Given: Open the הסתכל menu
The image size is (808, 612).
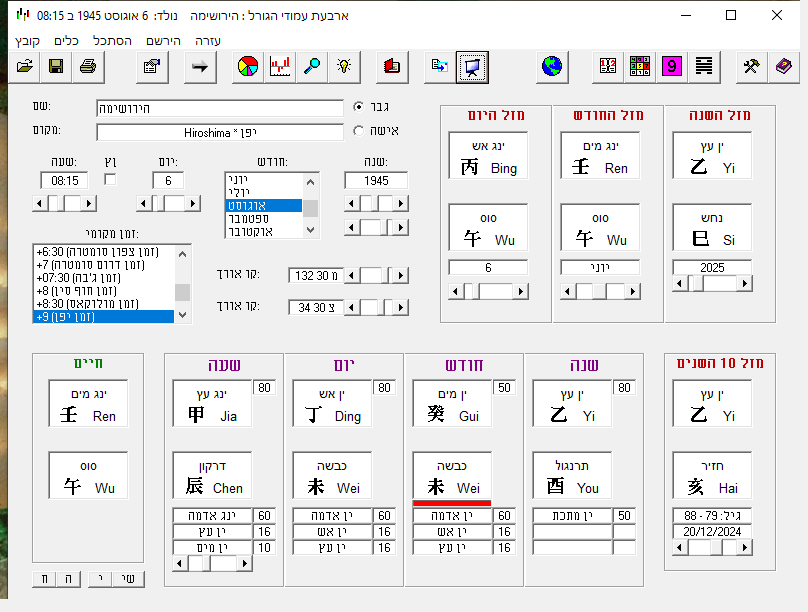Looking at the screenshot, I should coord(112,41).
